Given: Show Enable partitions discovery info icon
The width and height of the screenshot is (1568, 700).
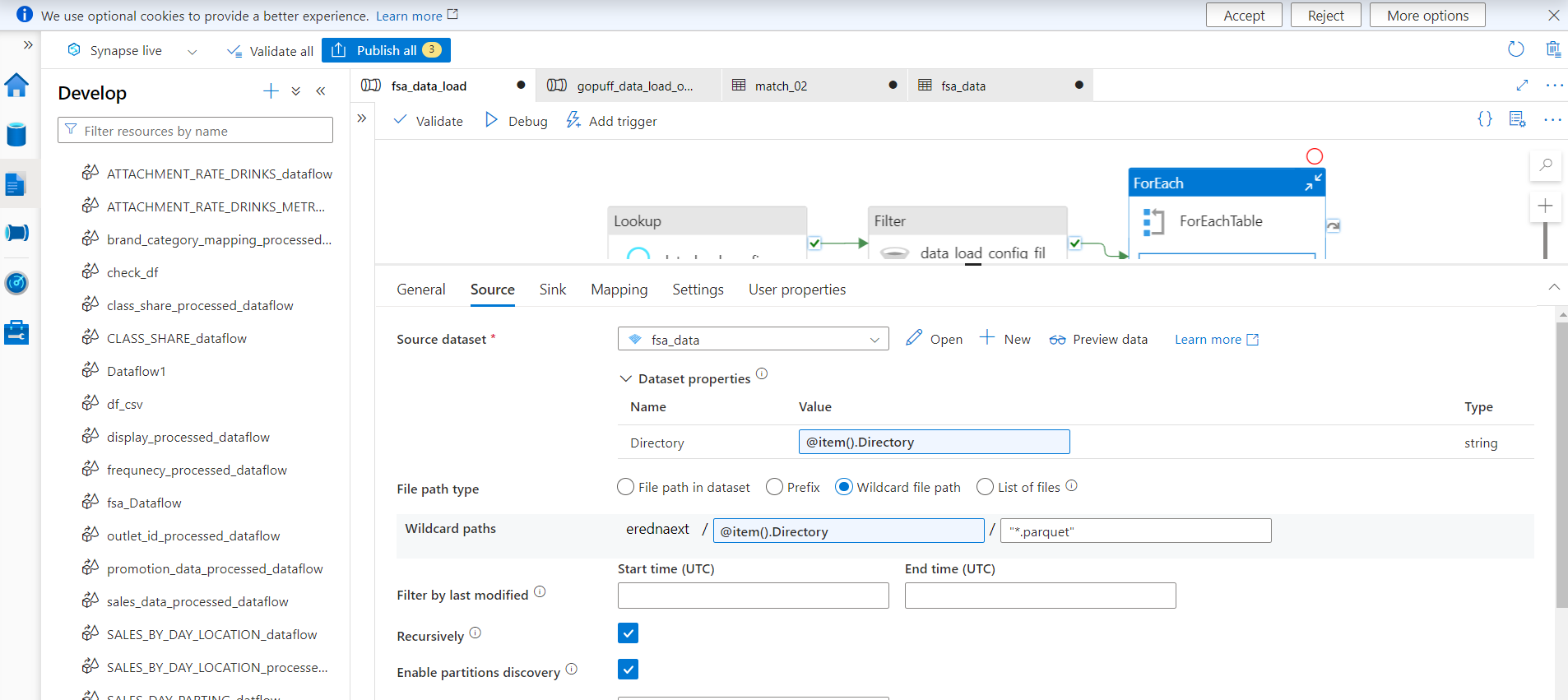Looking at the screenshot, I should click(x=571, y=669).
